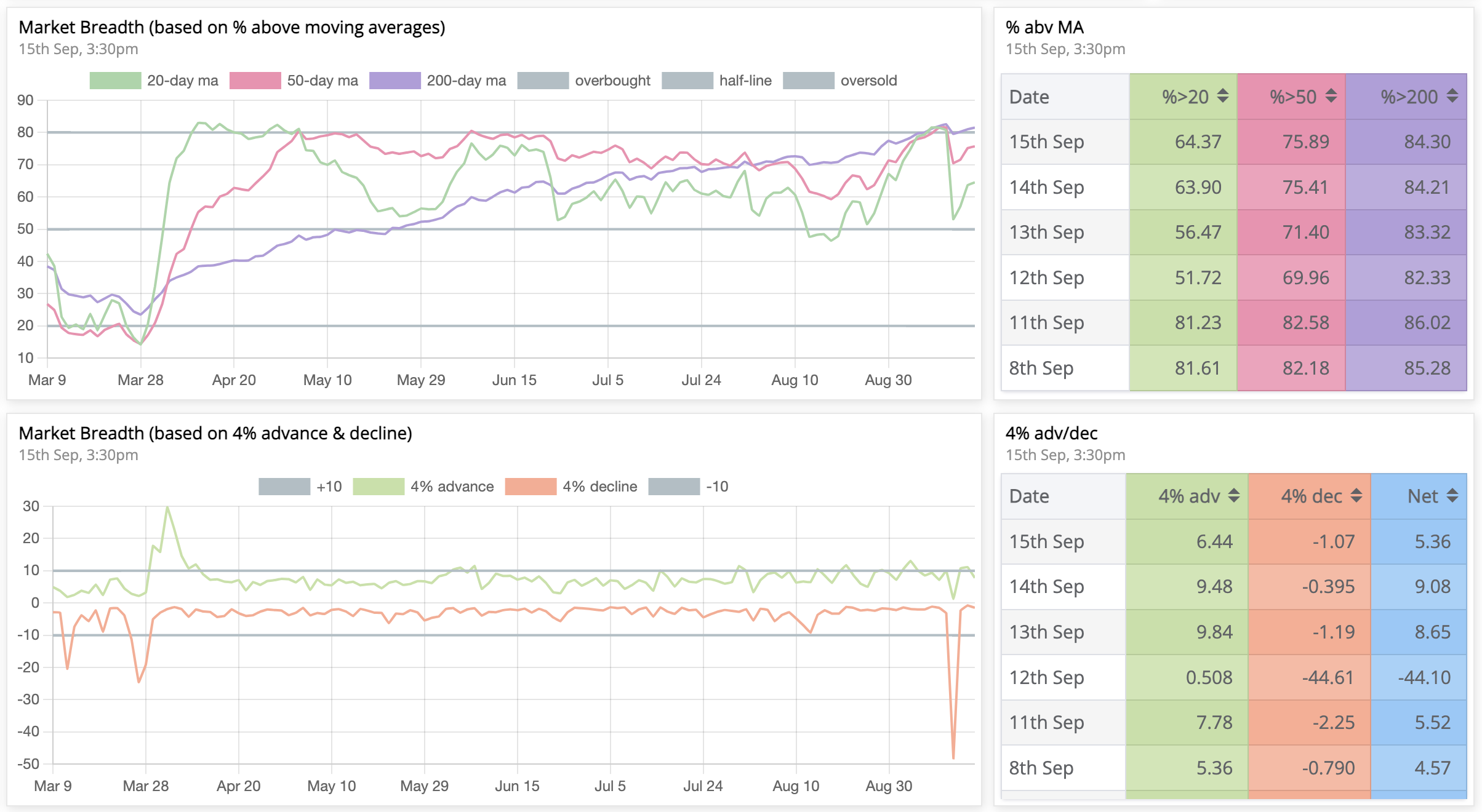Toggle 20-day ma legend swatch
The height and width of the screenshot is (812, 1482).
click(x=115, y=81)
